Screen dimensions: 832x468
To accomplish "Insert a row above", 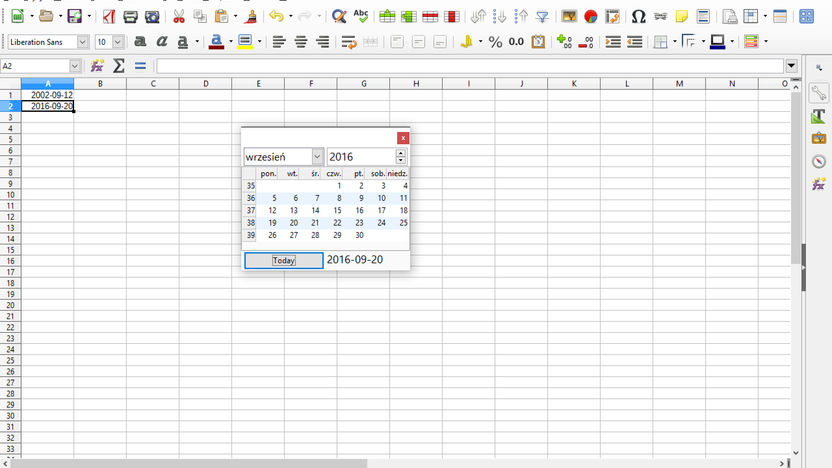I will [387, 16].
